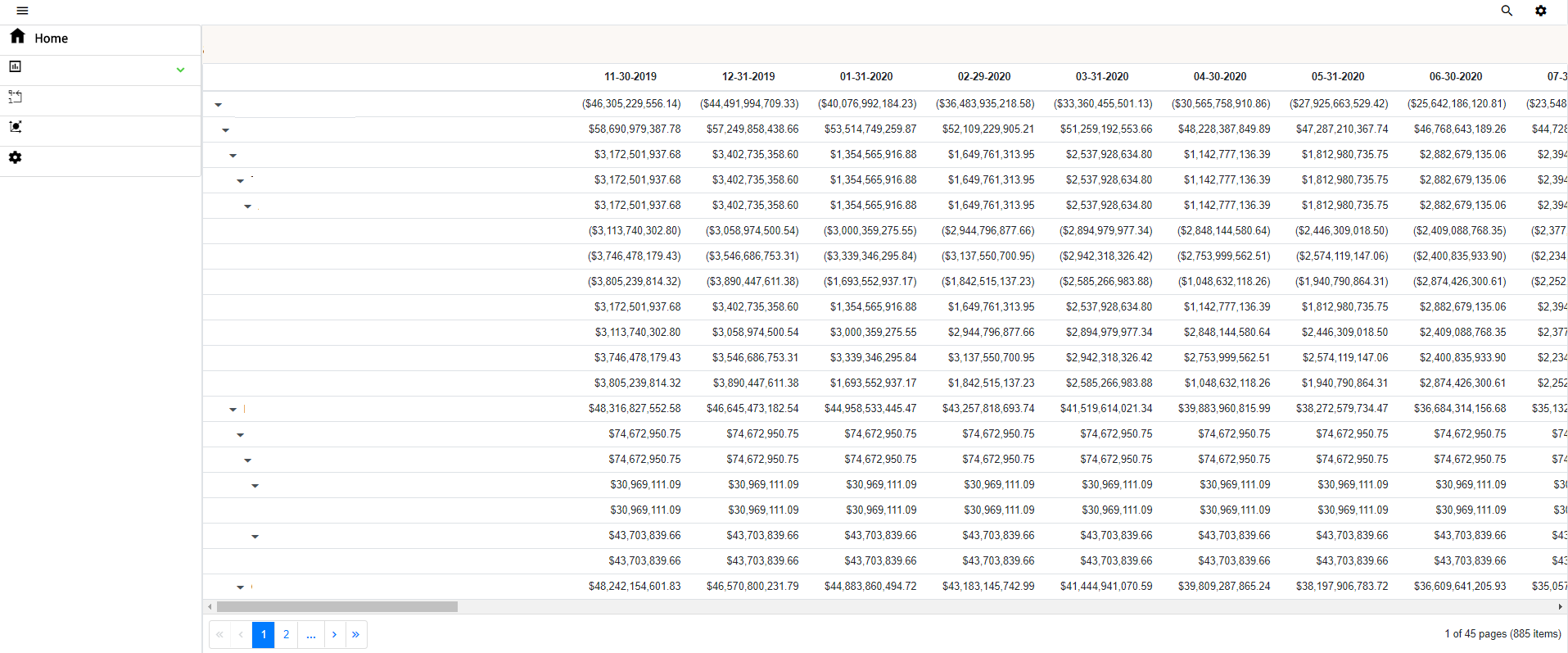The height and width of the screenshot is (653, 1568).
Task: Go to page 2
Action: click(286, 634)
